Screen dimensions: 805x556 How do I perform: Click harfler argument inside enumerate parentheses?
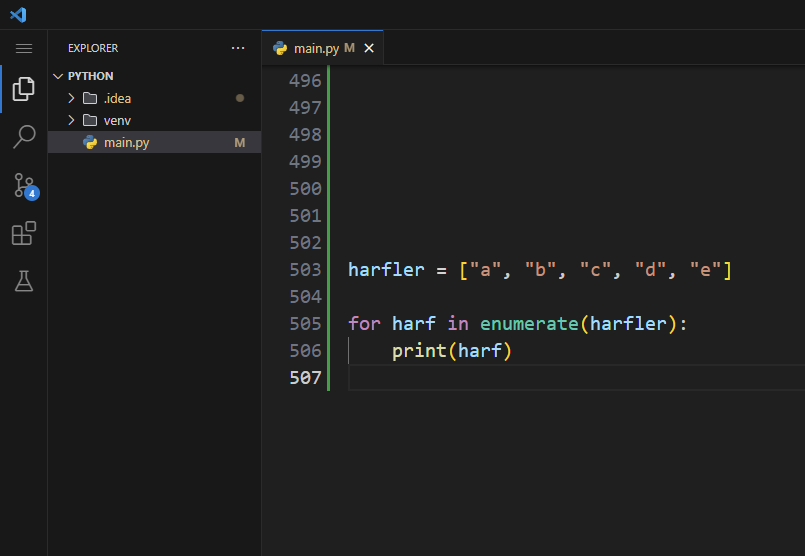pyautogui.click(x=628, y=323)
